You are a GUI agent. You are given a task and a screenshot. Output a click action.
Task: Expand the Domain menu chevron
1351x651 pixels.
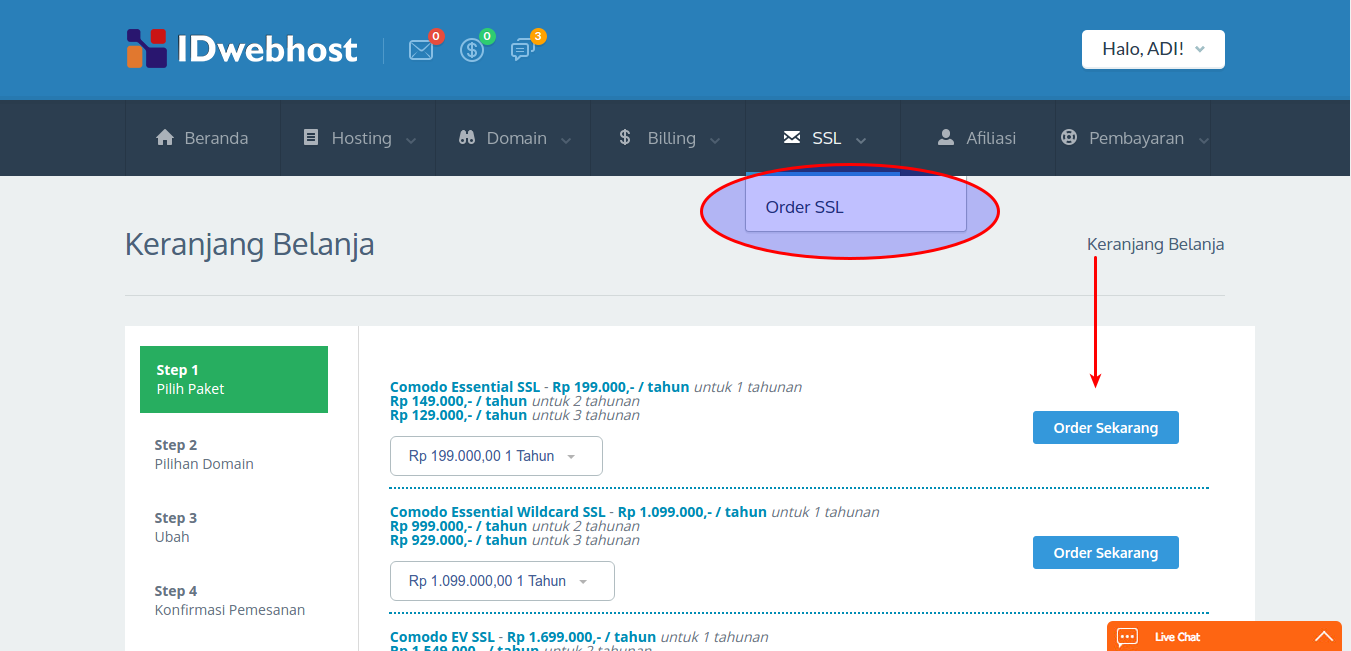[x=566, y=140]
